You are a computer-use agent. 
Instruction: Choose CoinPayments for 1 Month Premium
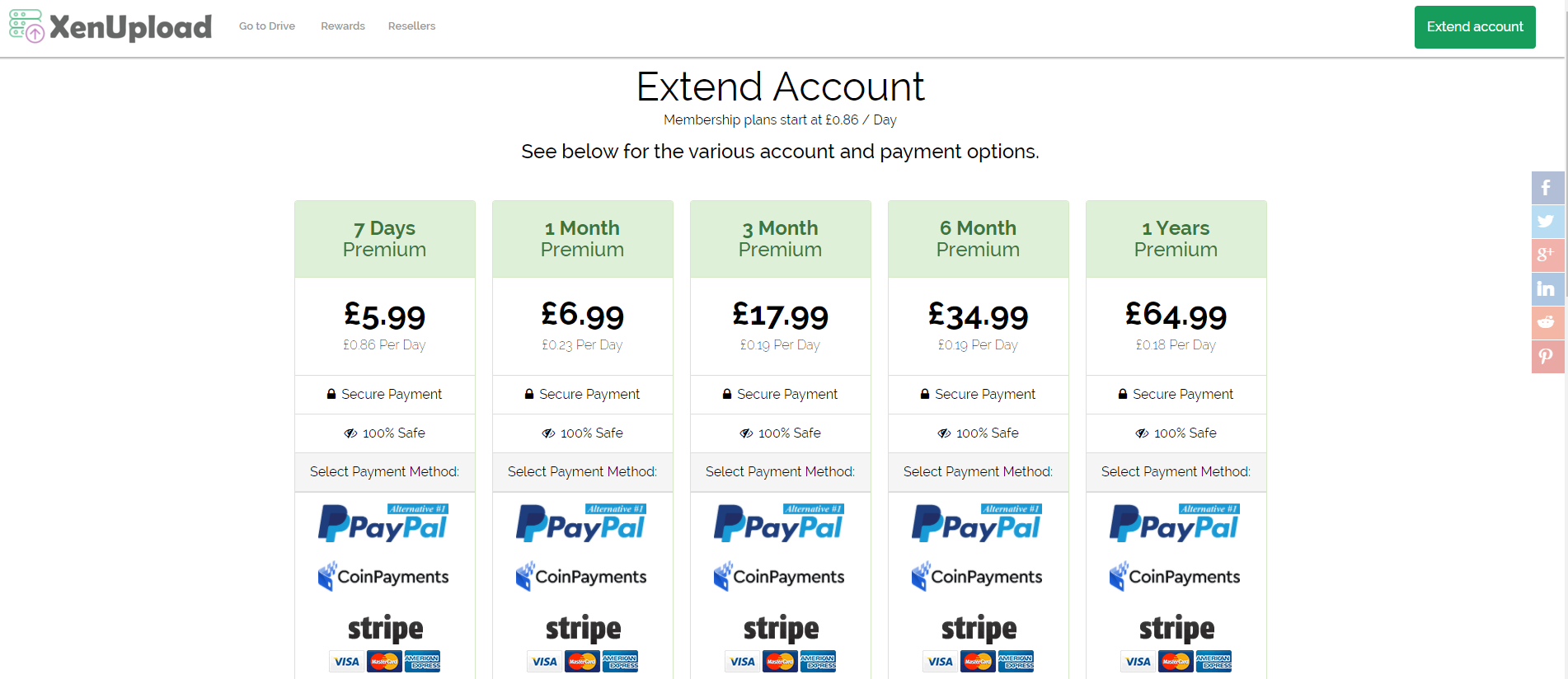click(582, 577)
